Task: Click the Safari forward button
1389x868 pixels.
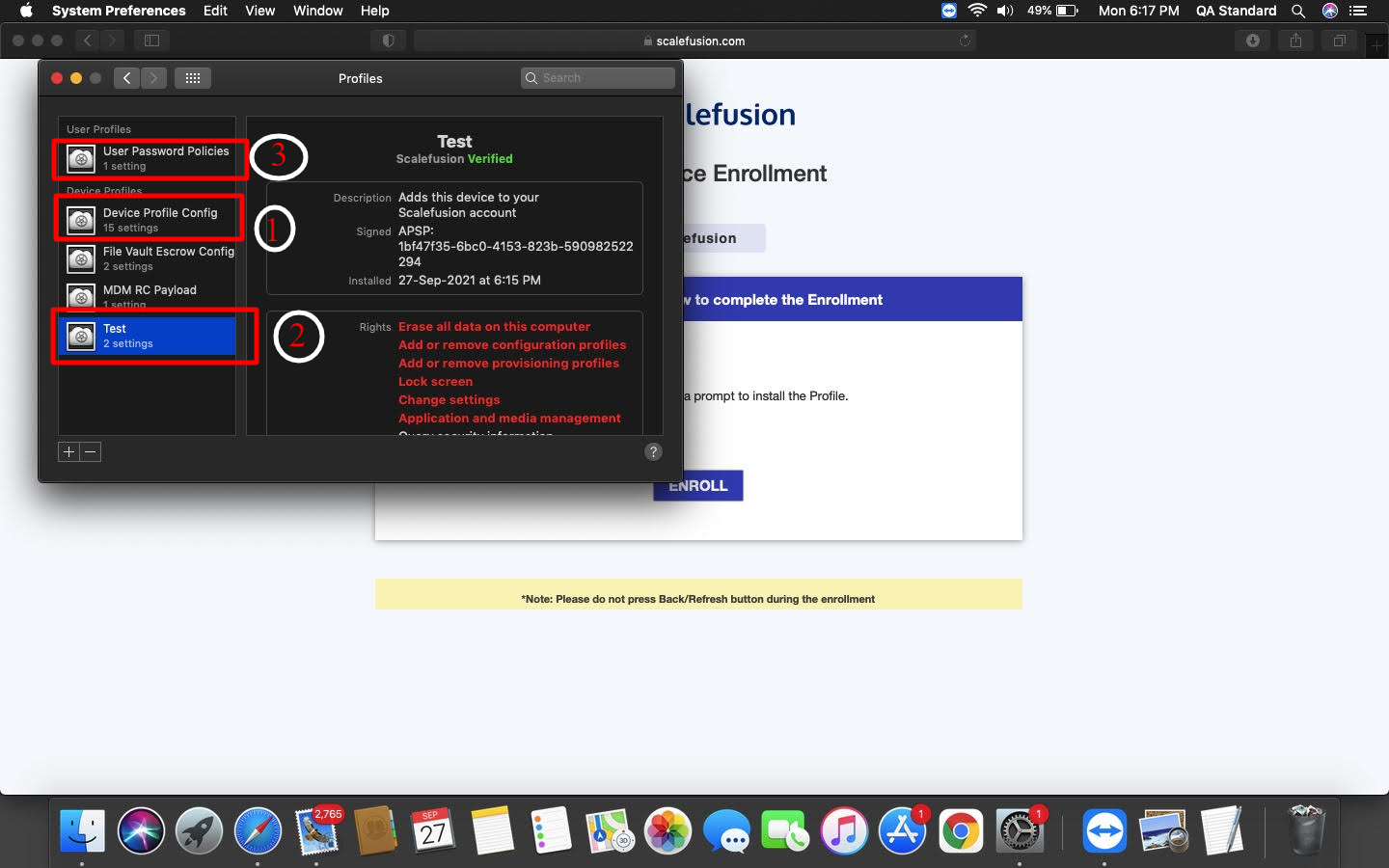Action: [113, 41]
